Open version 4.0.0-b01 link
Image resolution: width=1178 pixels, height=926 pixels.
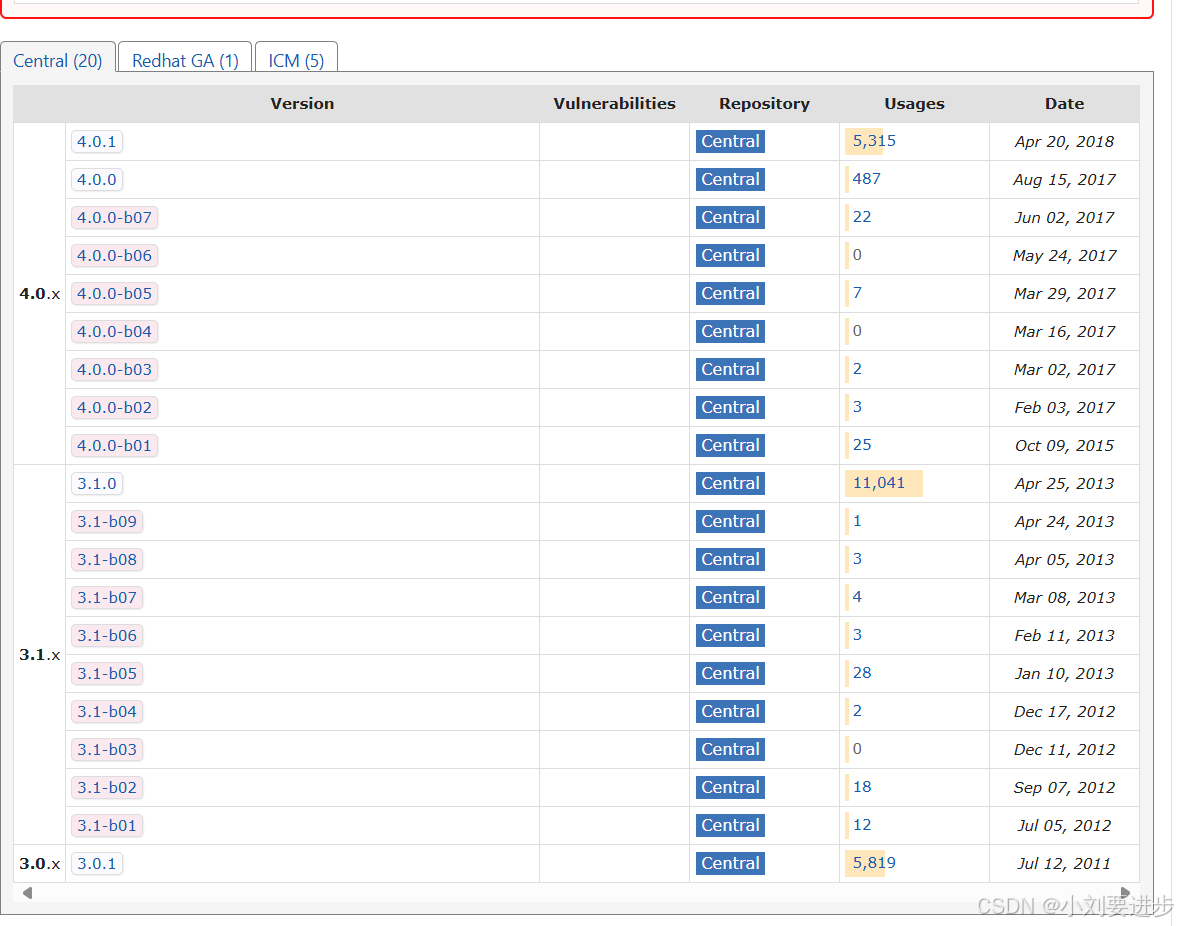coord(114,445)
